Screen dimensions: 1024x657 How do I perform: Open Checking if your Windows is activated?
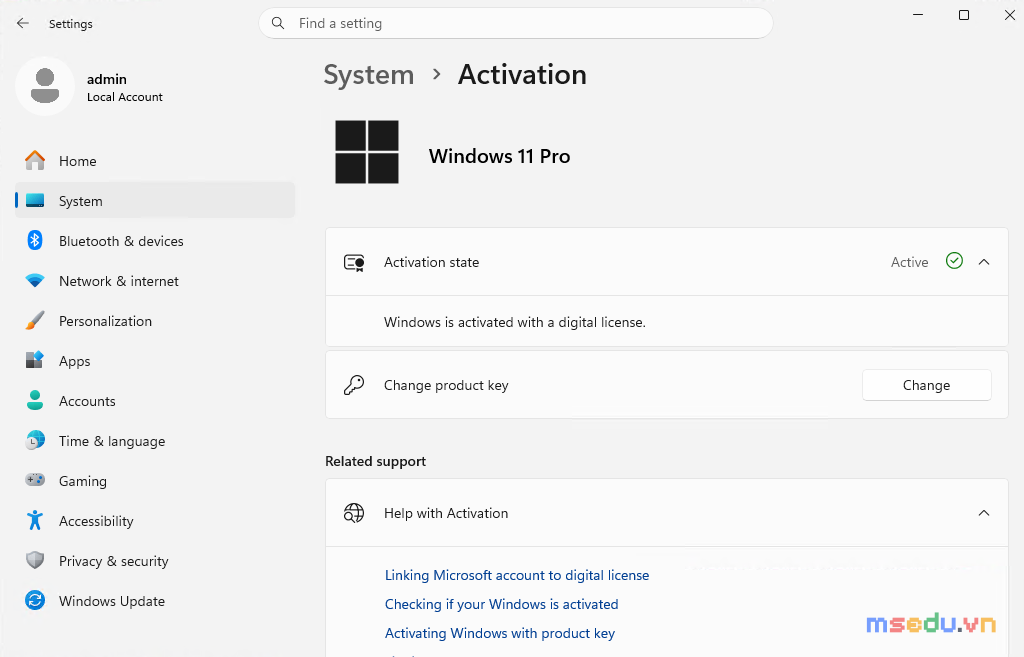tap(501, 604)
